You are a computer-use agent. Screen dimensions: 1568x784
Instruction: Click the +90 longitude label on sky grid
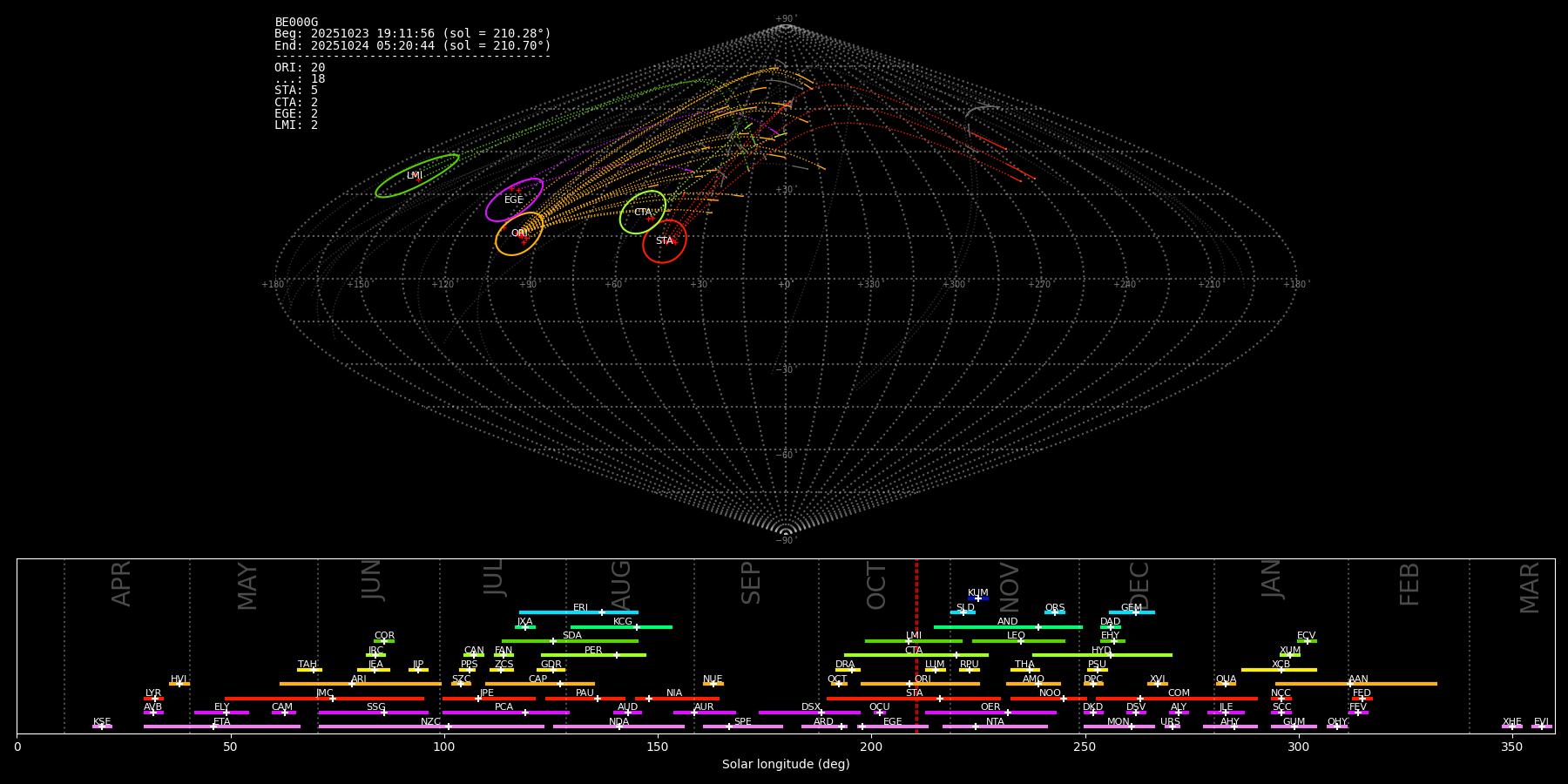tap(528, 284)
